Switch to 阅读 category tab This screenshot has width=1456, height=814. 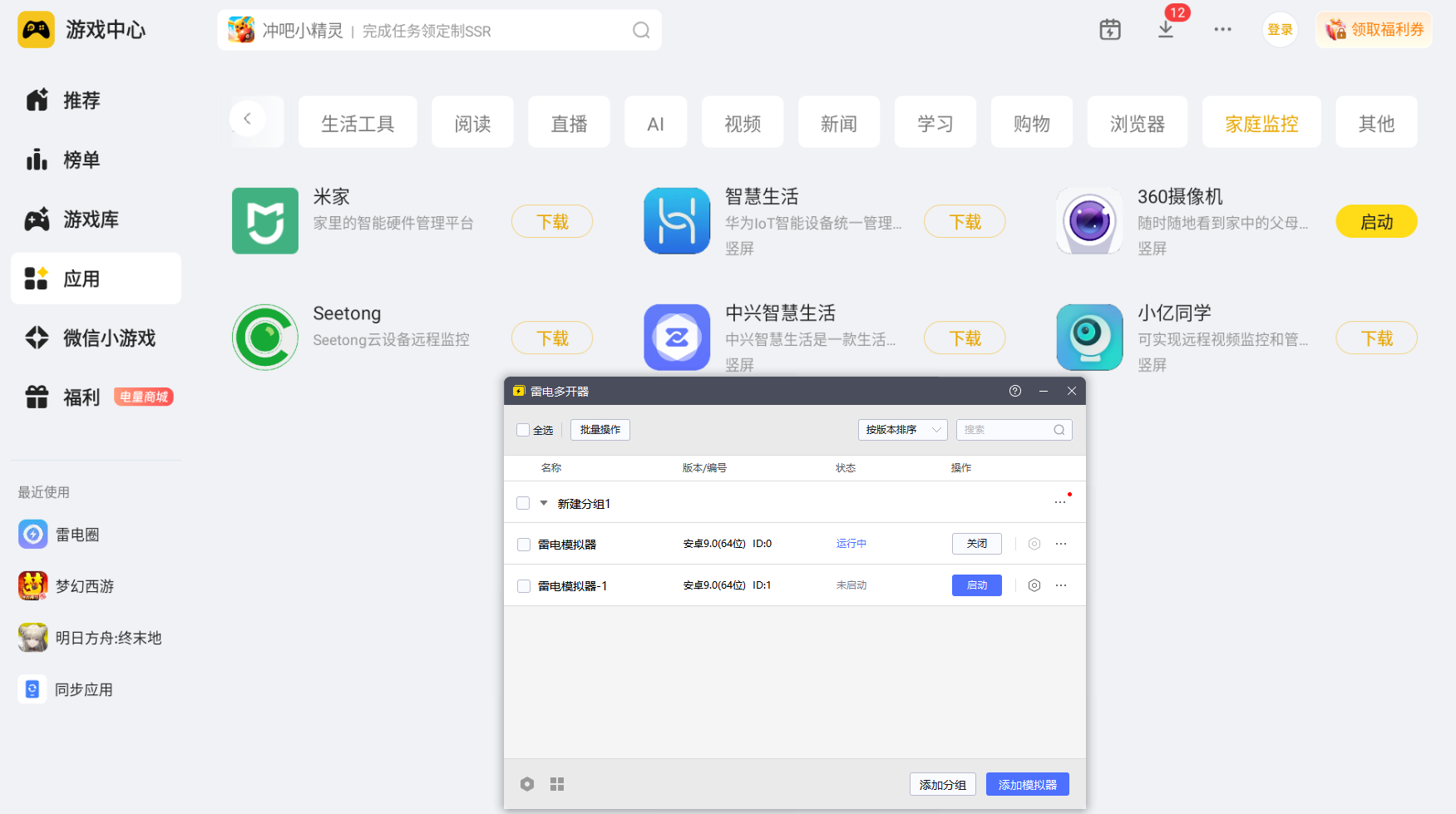472,122
